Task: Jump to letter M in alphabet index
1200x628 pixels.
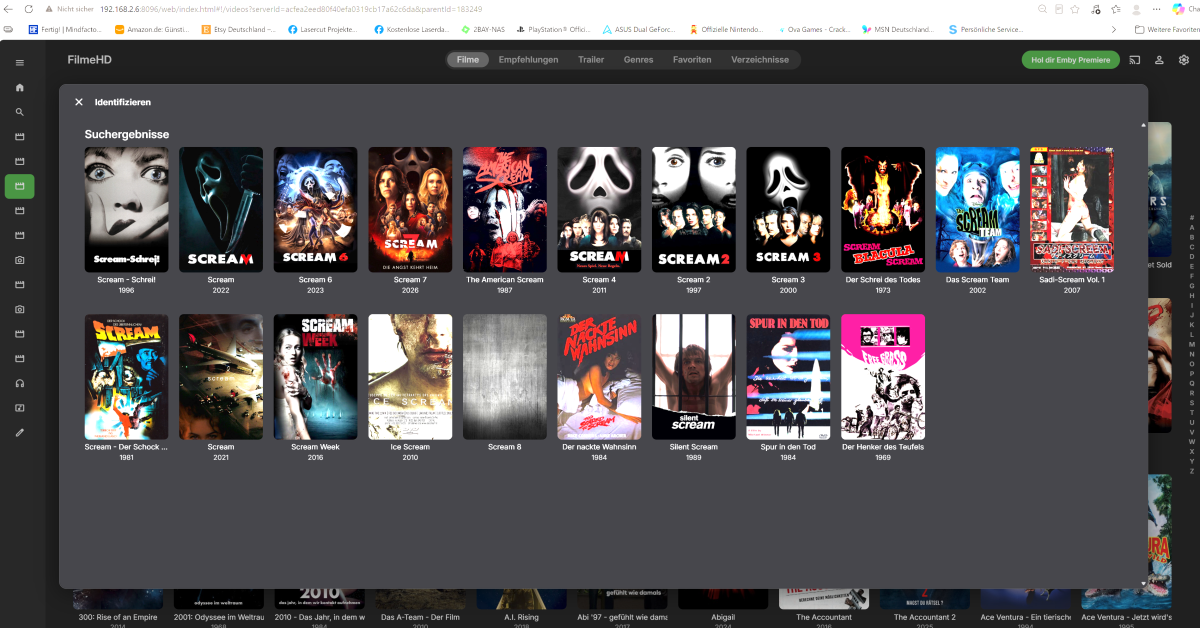Action: pyautogui.click(x=1191, y=344)
